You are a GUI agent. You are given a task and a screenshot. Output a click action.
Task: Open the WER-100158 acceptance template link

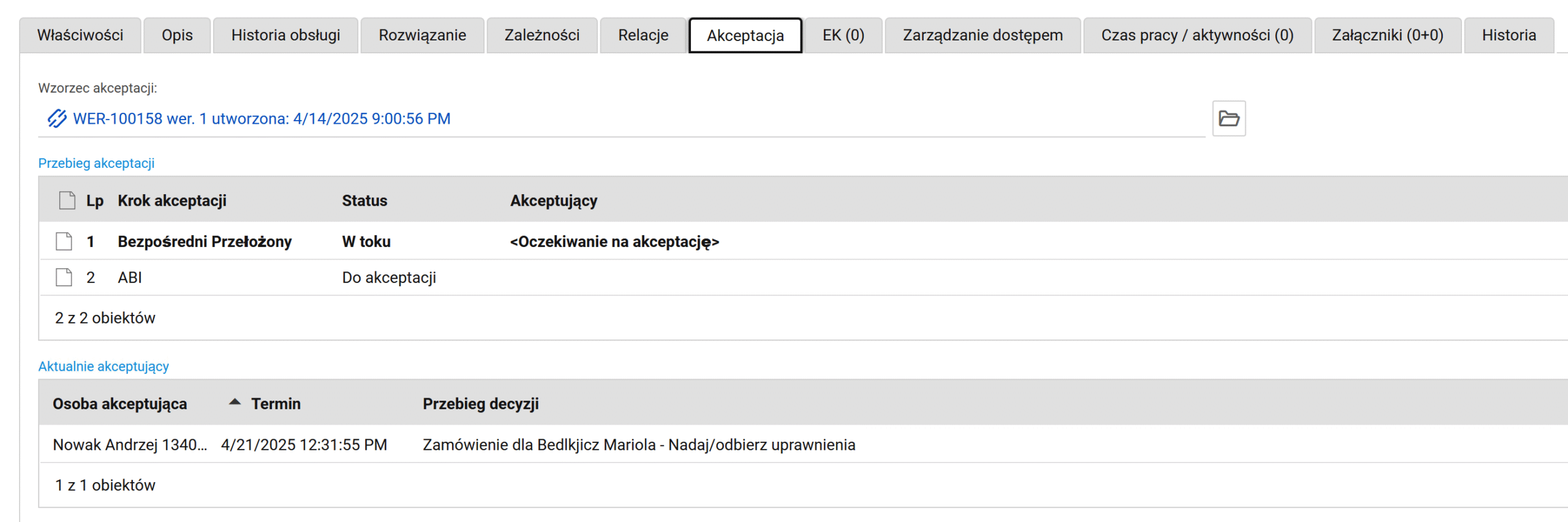coord(262,118)
